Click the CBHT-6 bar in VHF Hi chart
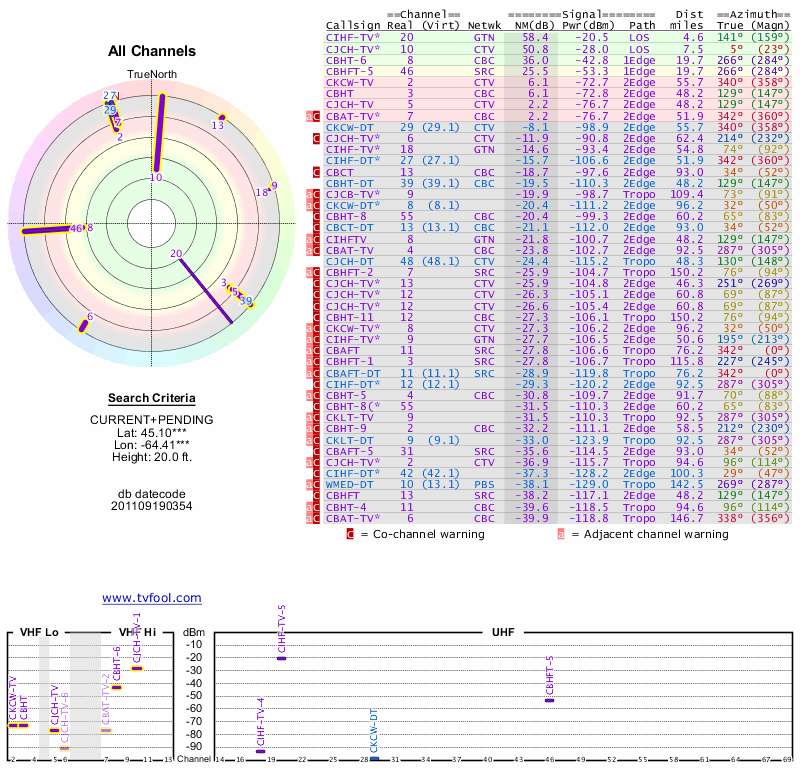800x768 pixels. click(116, 687)
